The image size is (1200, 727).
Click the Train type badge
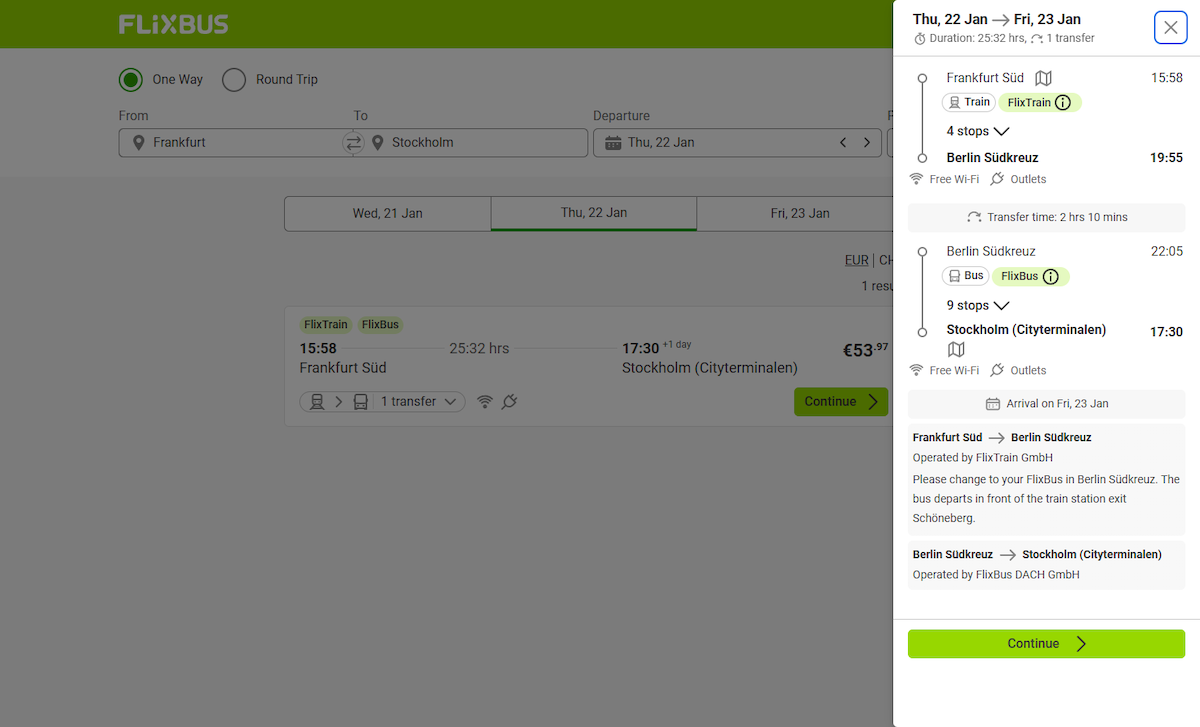click(x=968, y=102)
